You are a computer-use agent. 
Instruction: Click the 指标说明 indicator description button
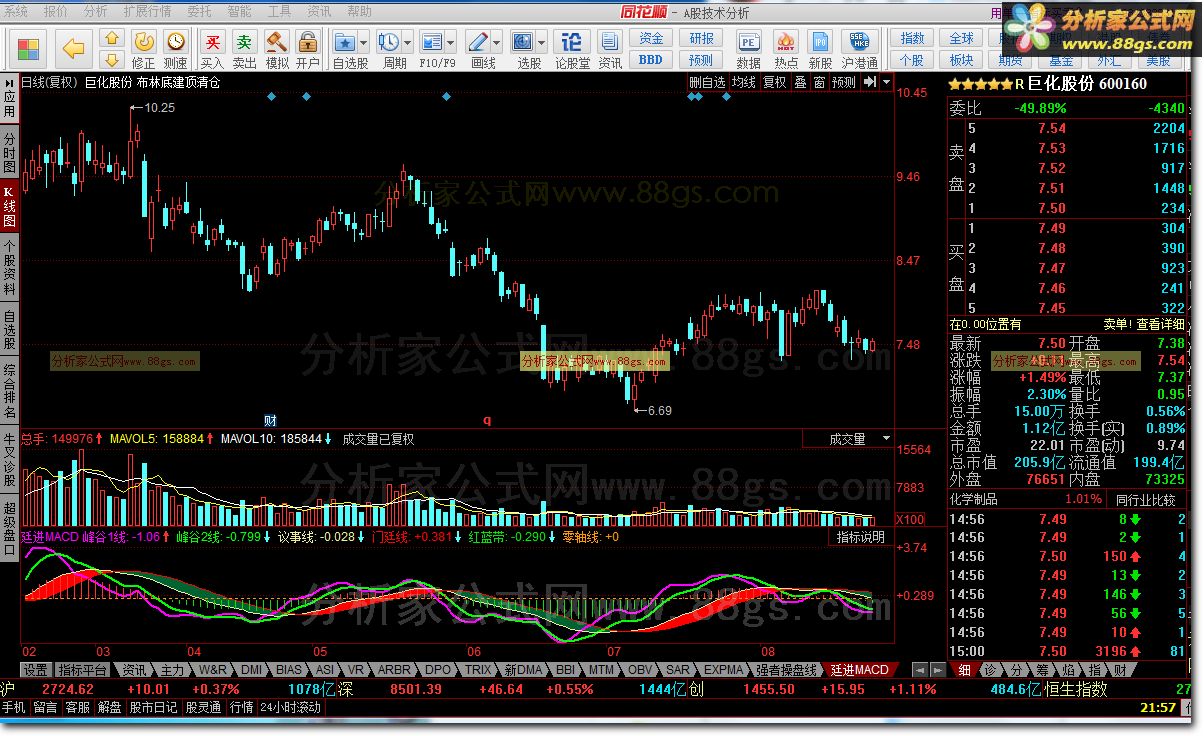pos(860,537)
